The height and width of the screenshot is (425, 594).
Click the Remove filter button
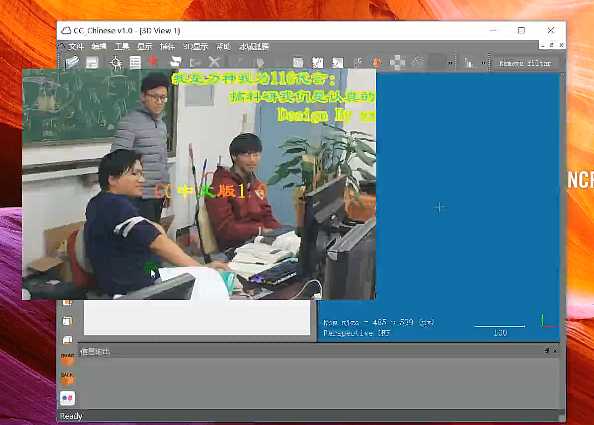click(525, 63)
